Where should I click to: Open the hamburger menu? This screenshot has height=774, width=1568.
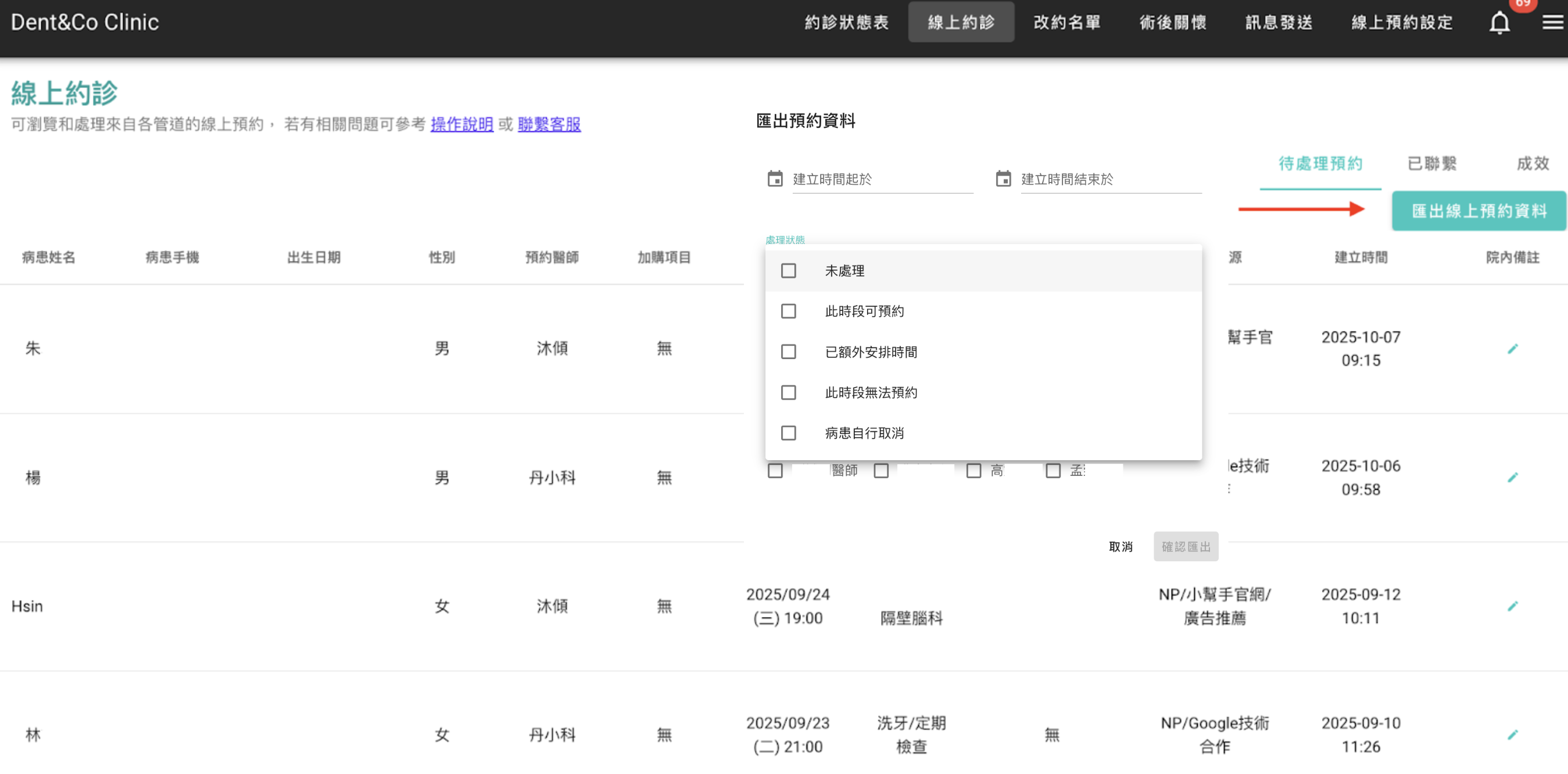[x=1551, y=23]
